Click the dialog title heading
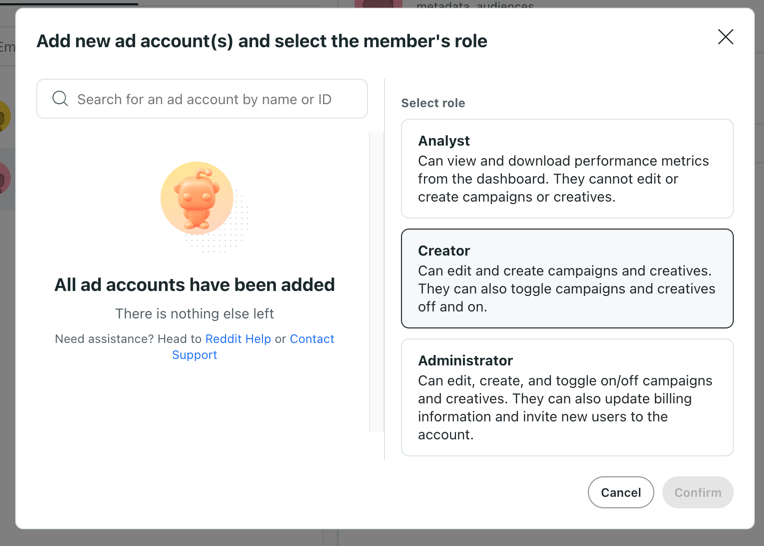 (x=262, y=41)
